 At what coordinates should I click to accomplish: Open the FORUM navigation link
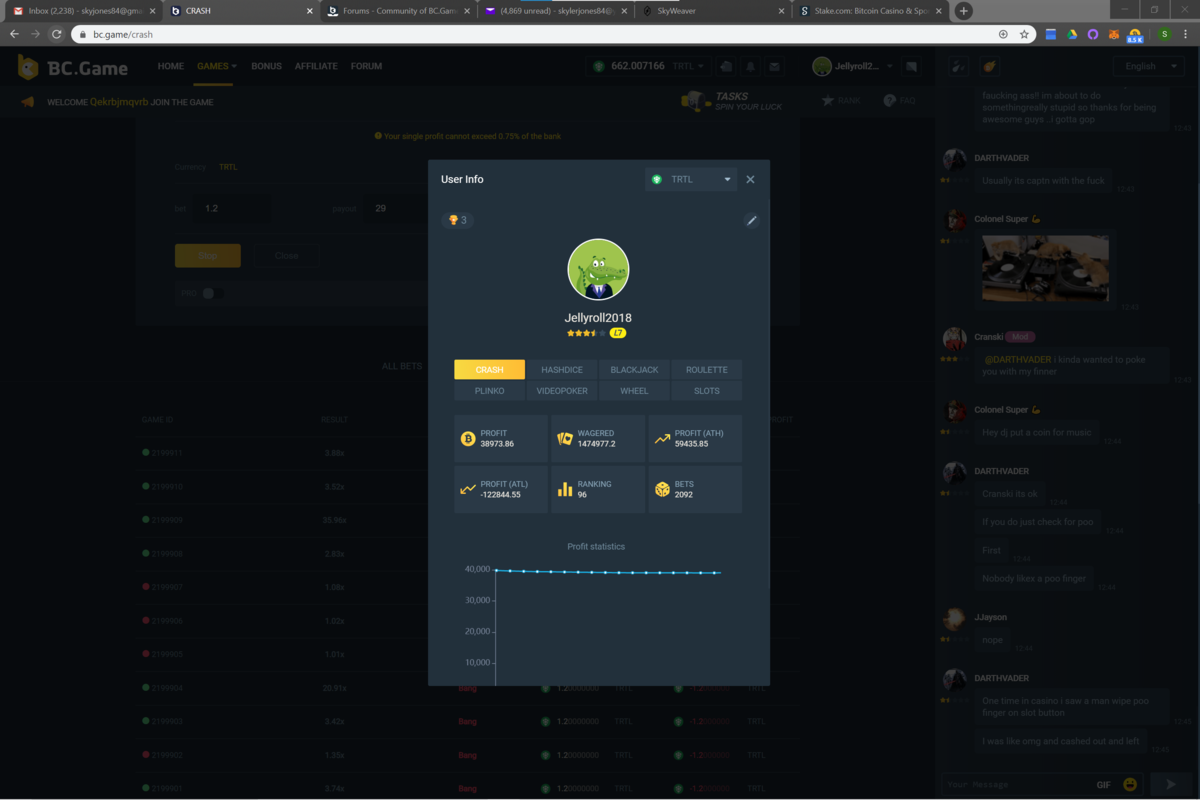tap(366, 66)
